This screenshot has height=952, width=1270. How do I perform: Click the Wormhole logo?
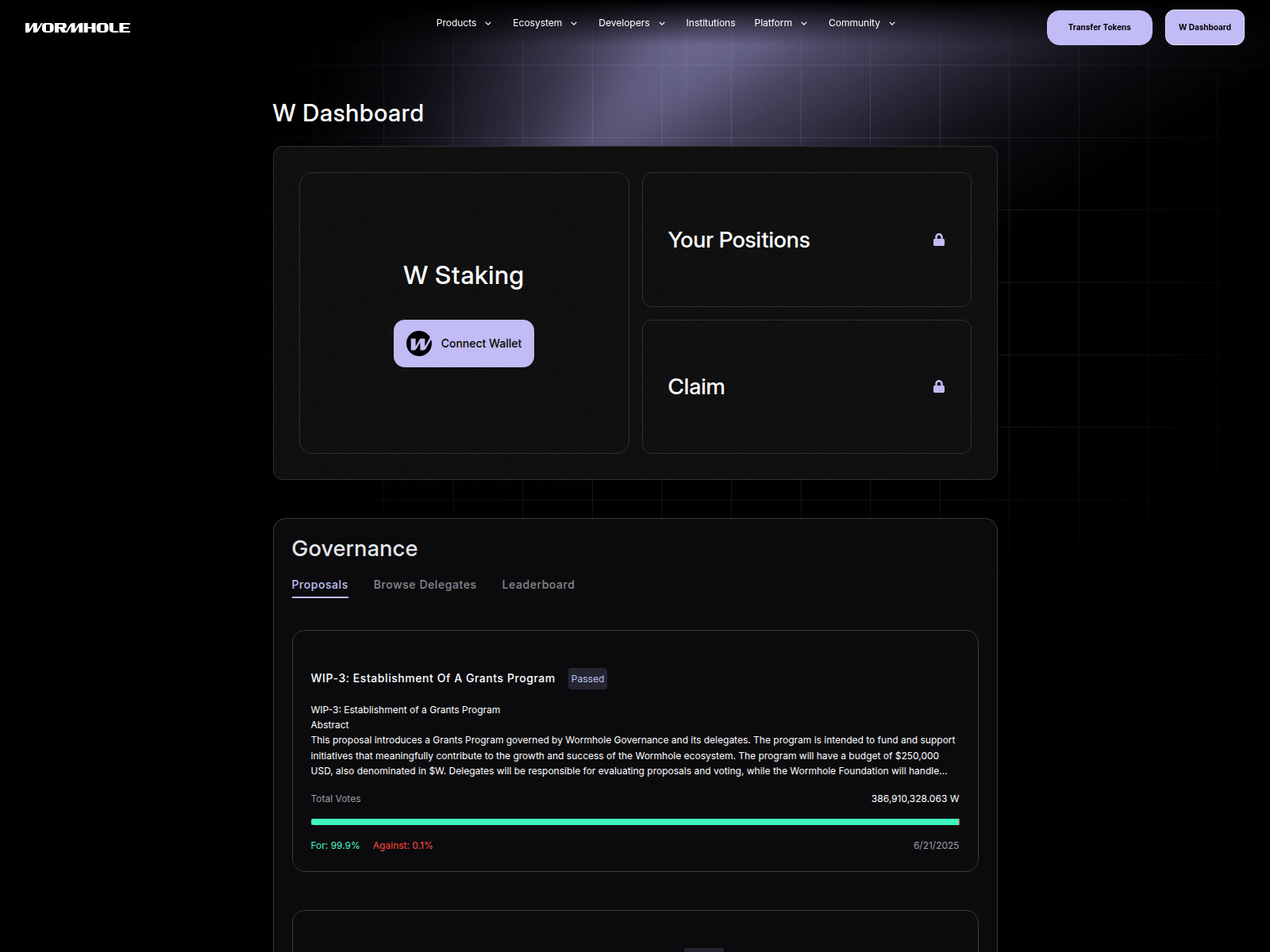point(78,28)
